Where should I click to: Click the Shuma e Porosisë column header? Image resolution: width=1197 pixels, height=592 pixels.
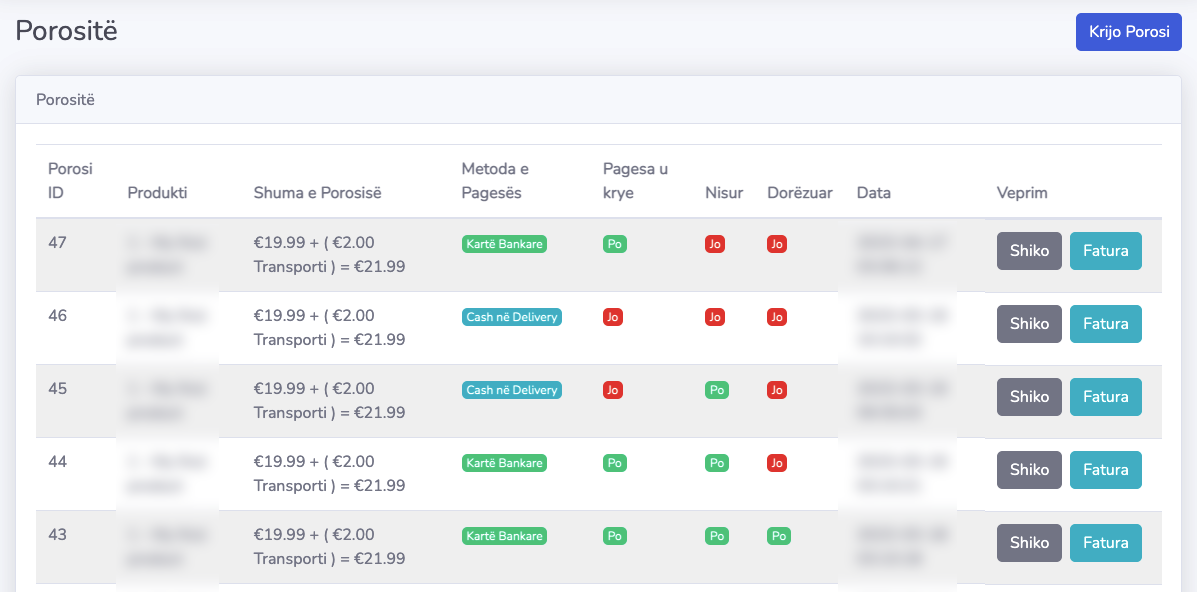317,193
